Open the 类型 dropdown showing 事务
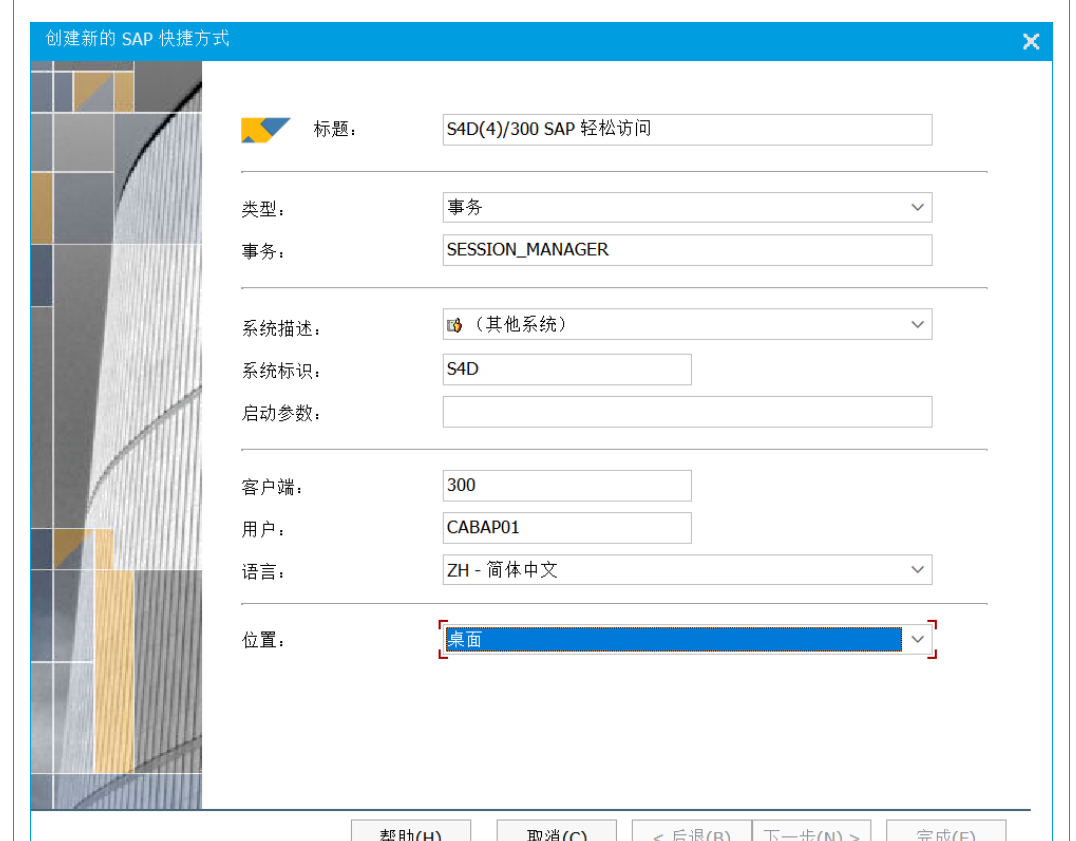This screenshot has height=841, width=1076. click(x=687, y=207)
